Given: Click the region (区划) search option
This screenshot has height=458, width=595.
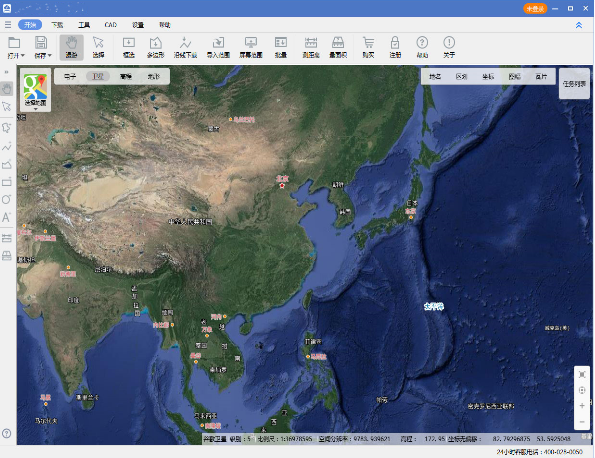Looking at the screenshot, I should point(461,77).
